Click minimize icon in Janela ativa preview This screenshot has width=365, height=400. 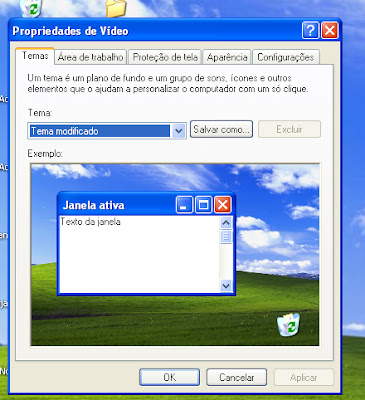click(x=184, y=204)
